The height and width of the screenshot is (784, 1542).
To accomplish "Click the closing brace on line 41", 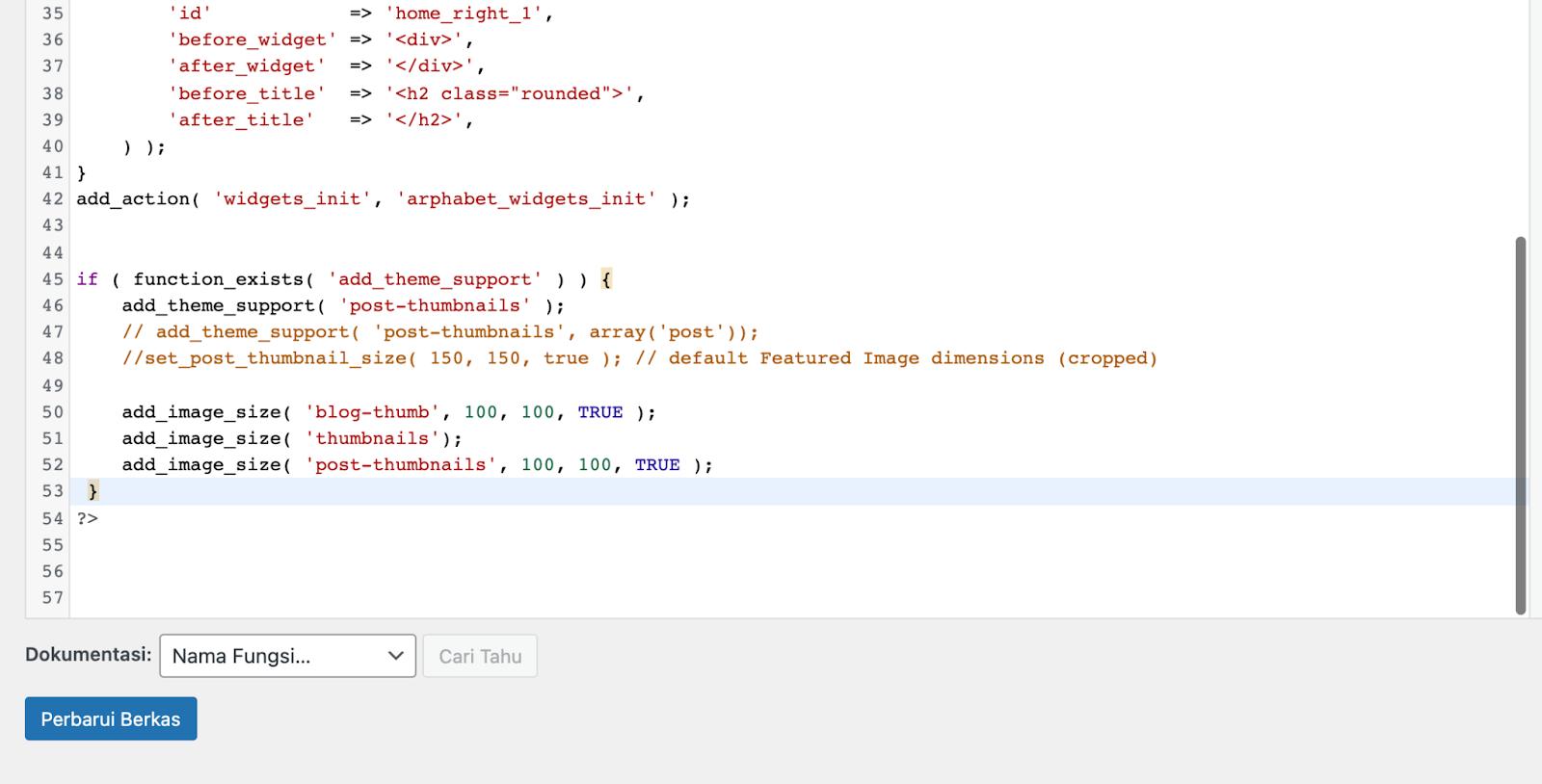I will click(x=82, y=173).
